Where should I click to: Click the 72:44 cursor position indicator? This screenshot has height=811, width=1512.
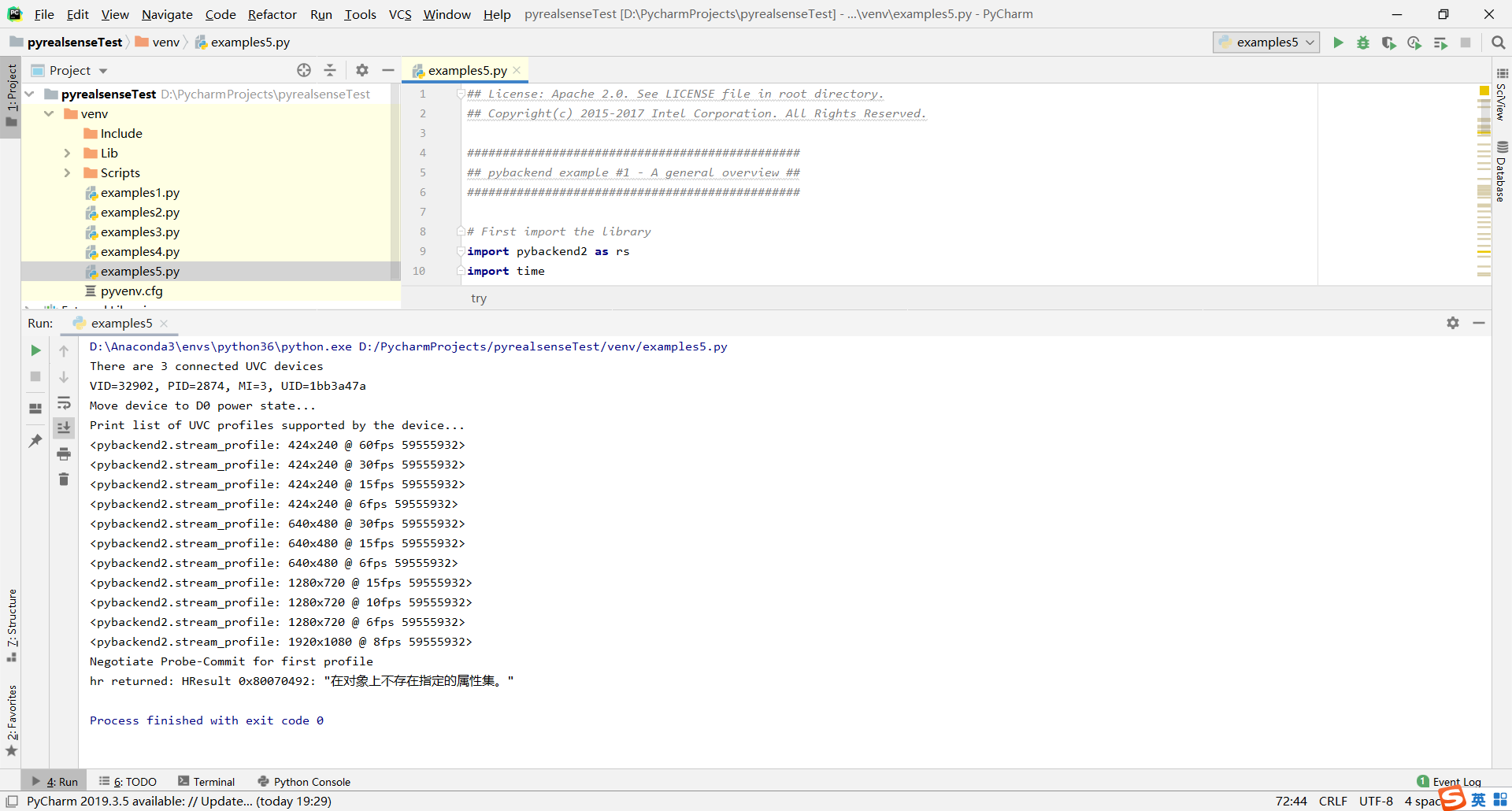1291,802
